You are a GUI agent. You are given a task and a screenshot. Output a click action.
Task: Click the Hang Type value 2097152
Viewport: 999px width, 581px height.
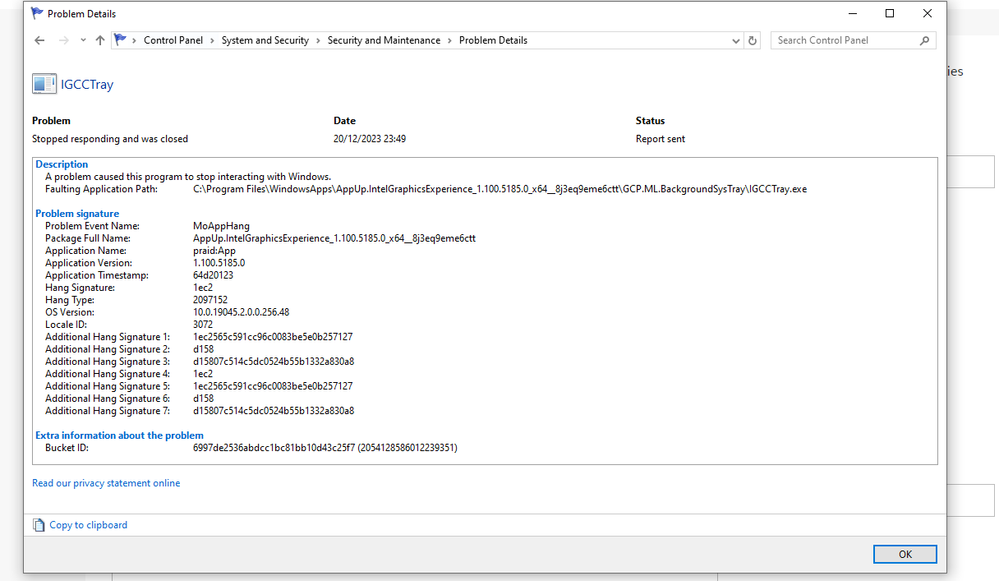[210, 300]
